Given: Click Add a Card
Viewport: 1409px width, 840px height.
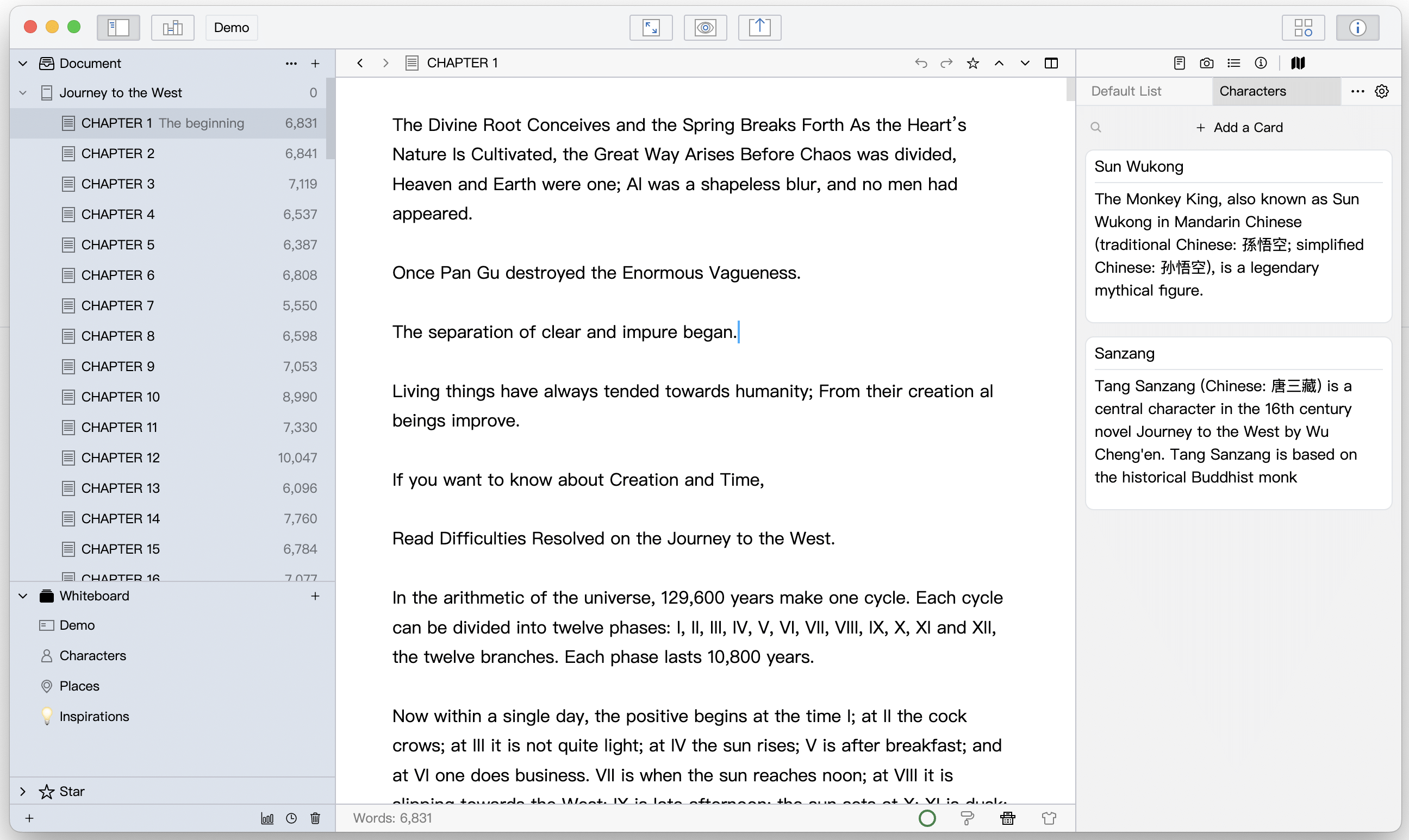Looking at the screenshot, I should click(1239, 127).
